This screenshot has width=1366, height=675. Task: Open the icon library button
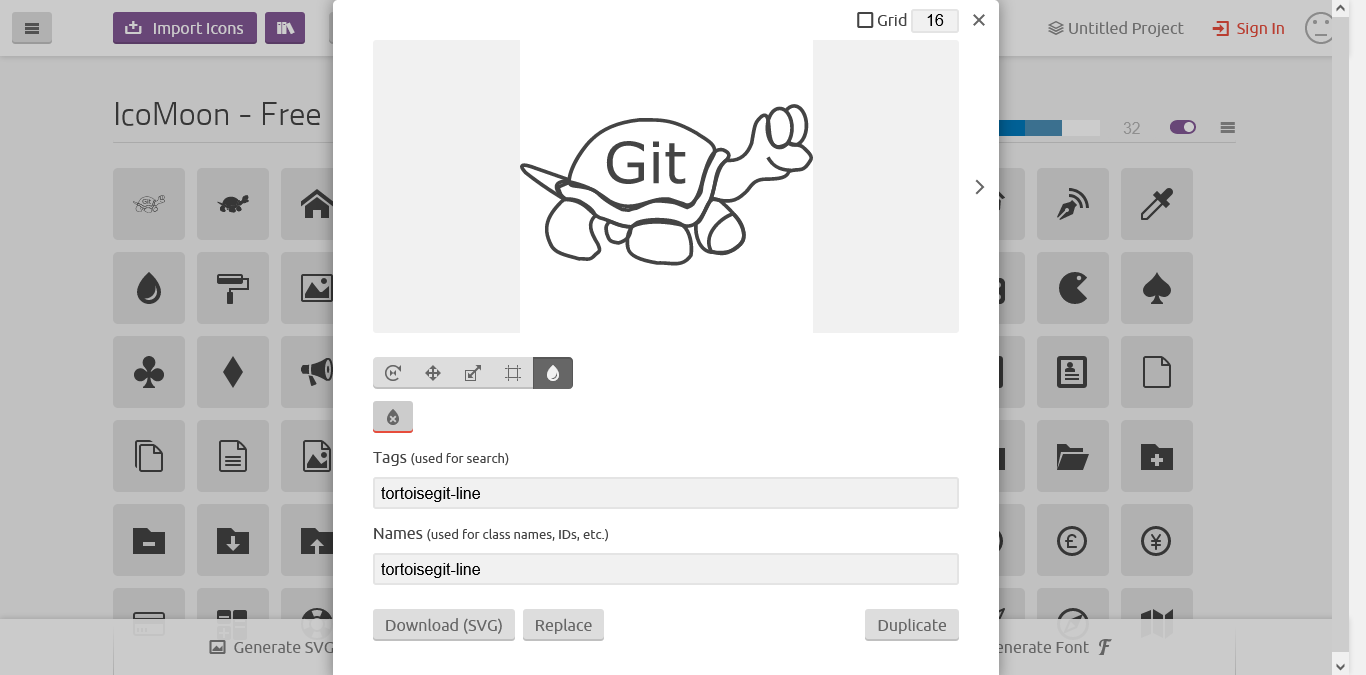point(285,28)
